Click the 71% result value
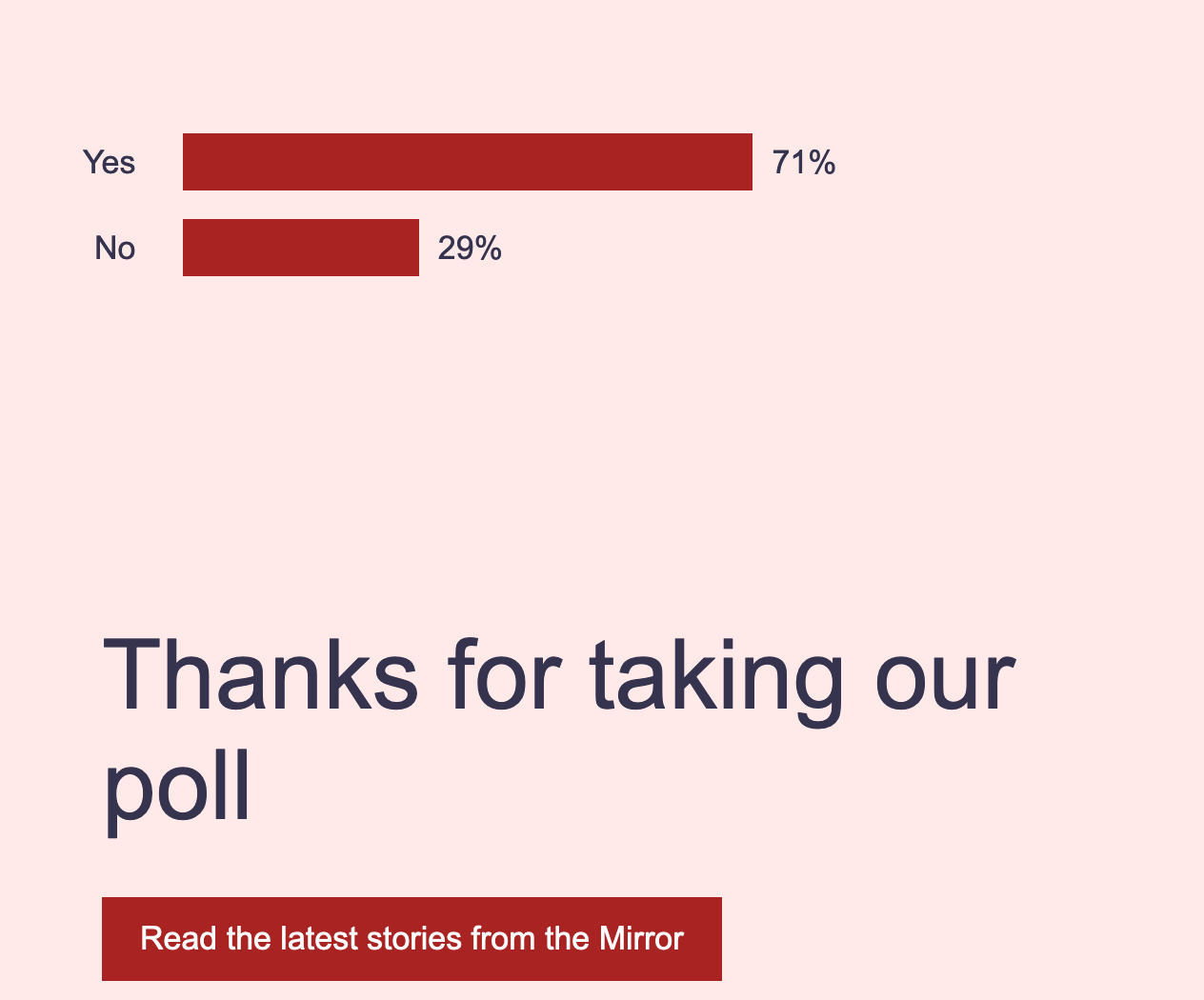The image size is (1204, 1000). [804, 162]
